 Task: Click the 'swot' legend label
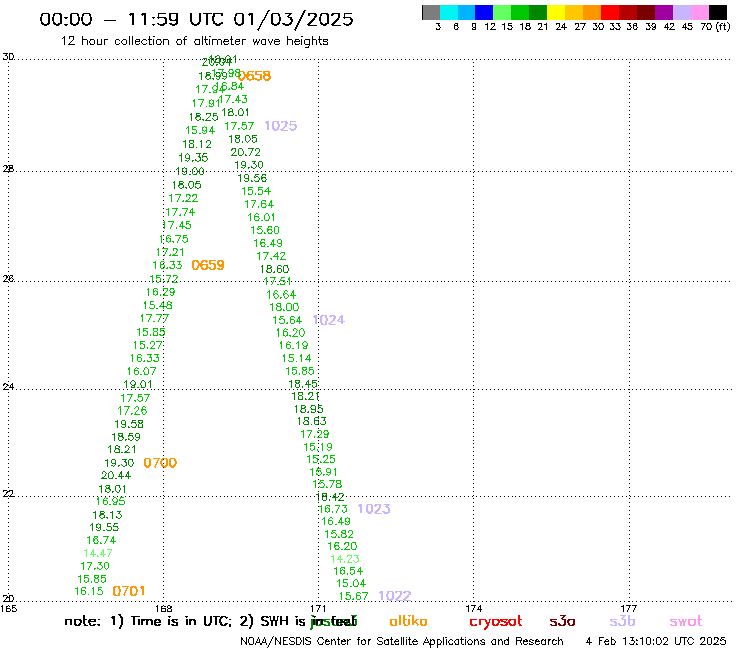point(686,621)
